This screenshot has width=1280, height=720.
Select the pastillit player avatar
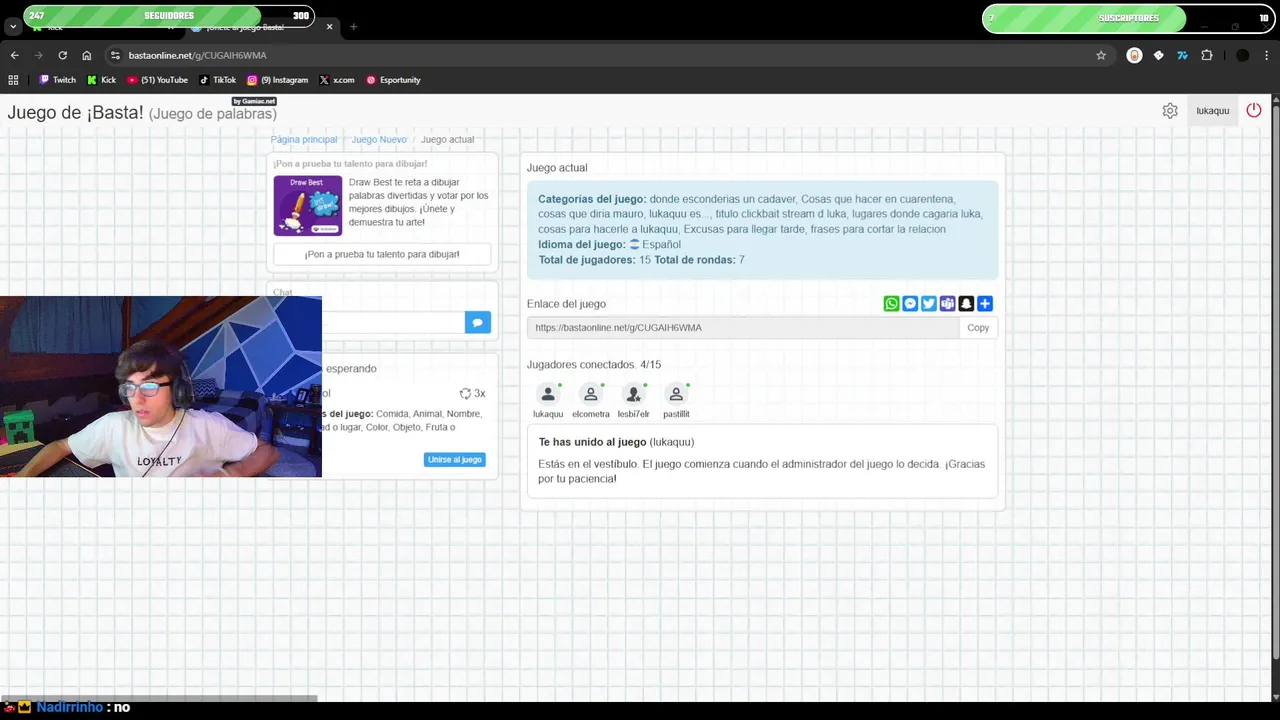coord(676,395)
